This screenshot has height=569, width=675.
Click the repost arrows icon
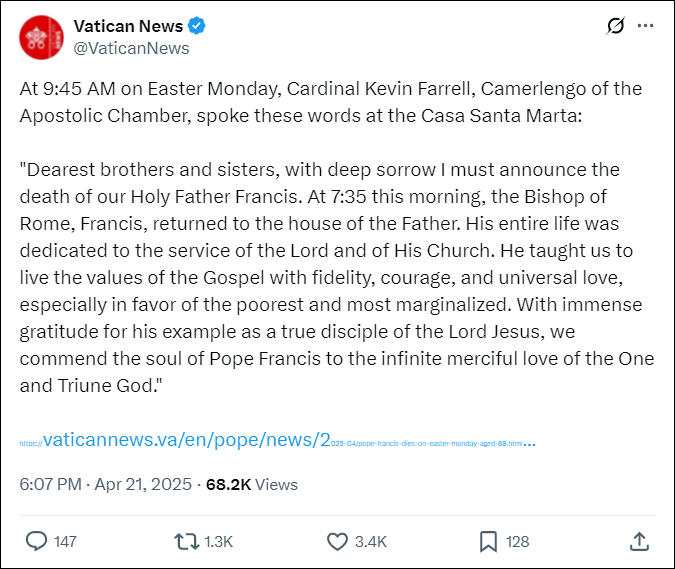[x=186, y=541]
